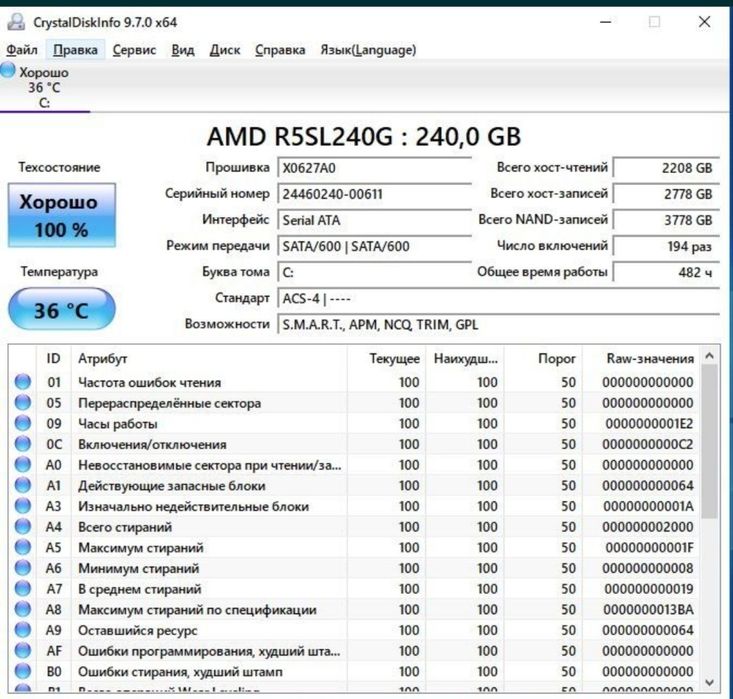733x699 pixels.
Task: Click the volume letter field C:
Action: [x=374, y=273]
